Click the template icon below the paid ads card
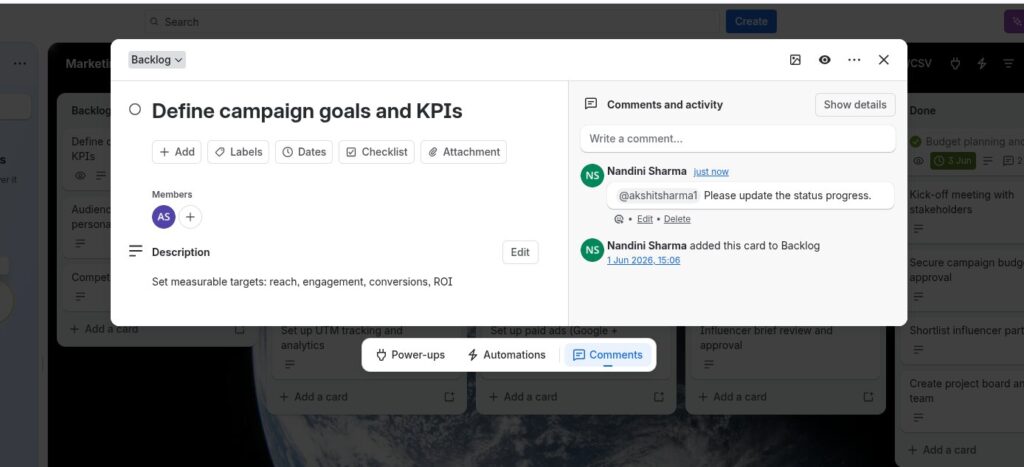The image size is (1024, 467). tap(659, 396)
